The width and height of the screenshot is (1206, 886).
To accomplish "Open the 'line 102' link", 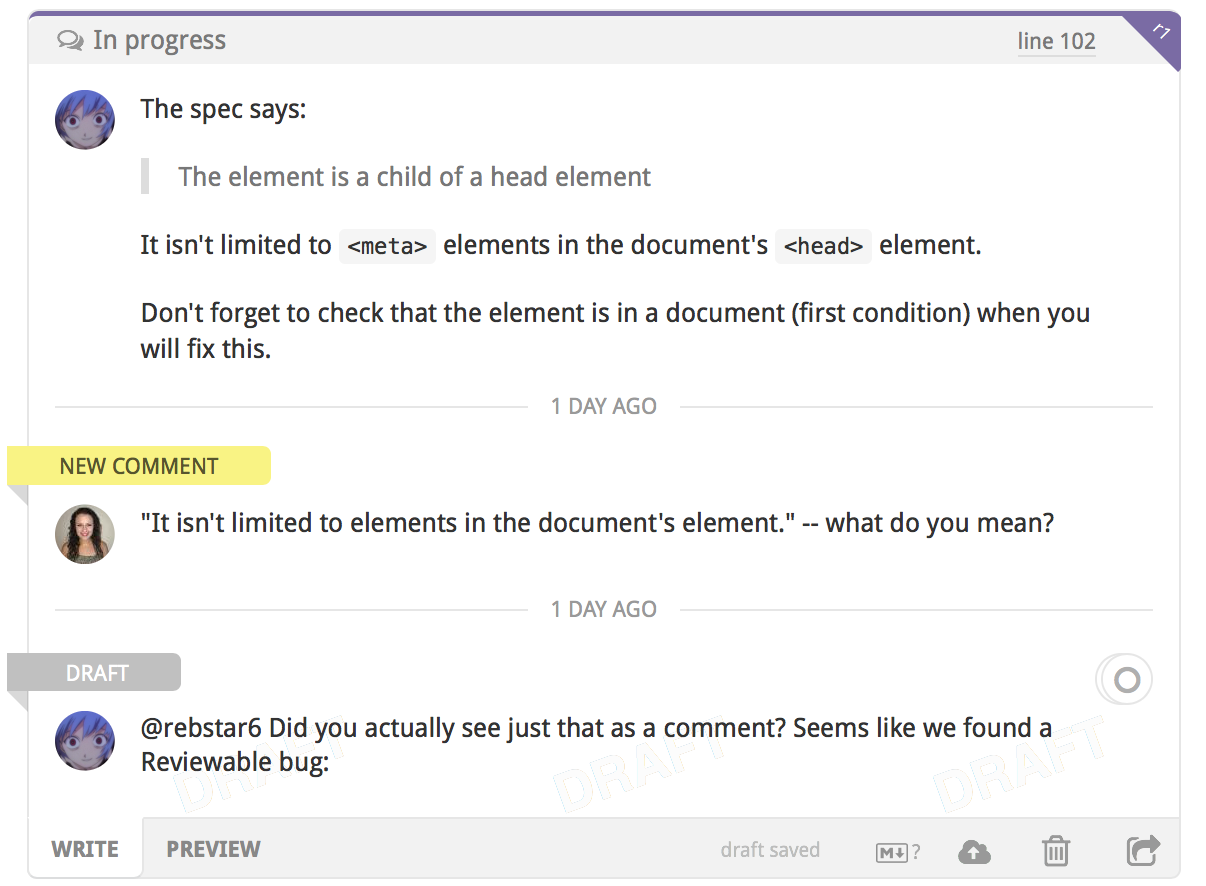I will point(1057,41).
